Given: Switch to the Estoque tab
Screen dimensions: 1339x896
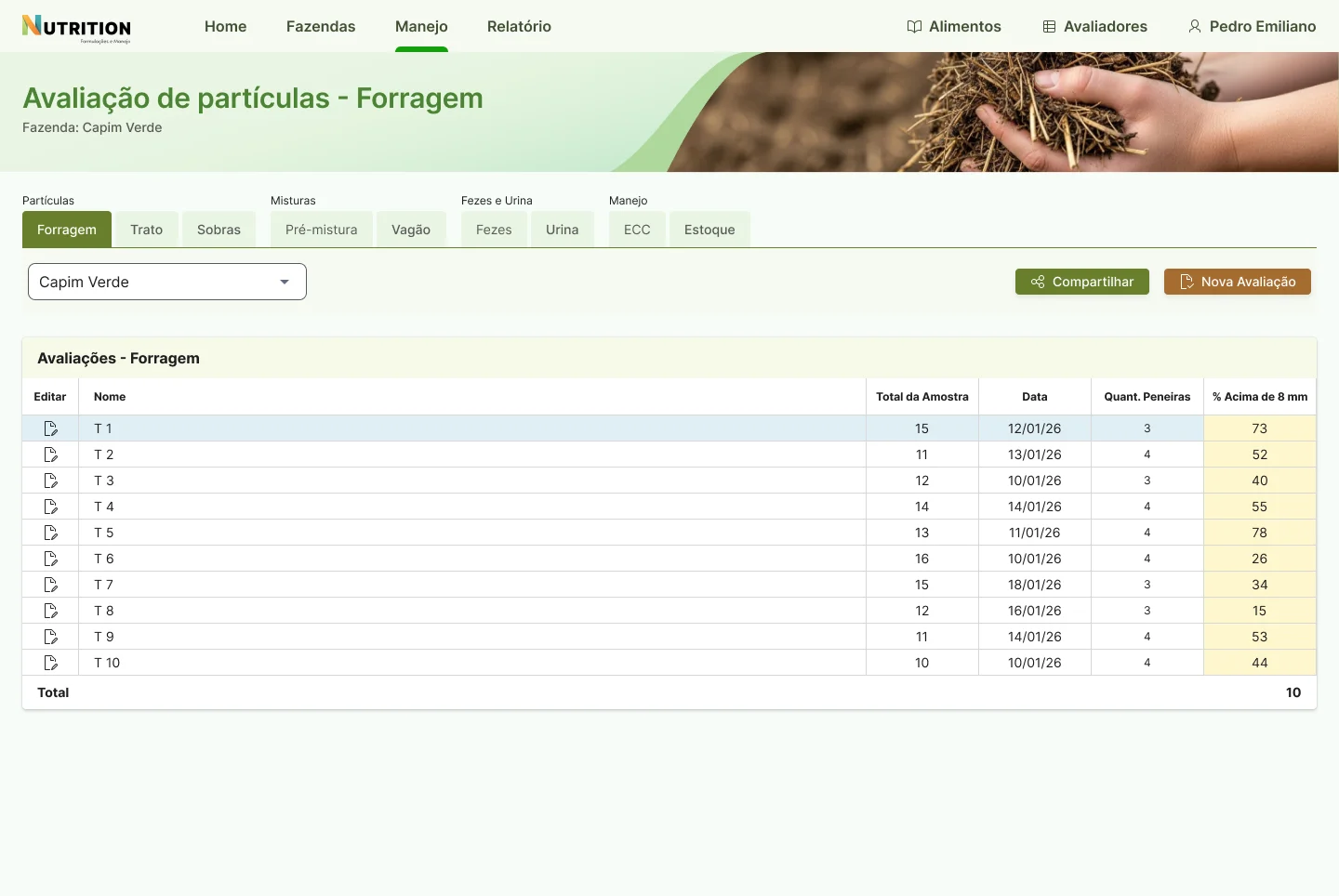Looking at the screenshot, I should (709, 230).
